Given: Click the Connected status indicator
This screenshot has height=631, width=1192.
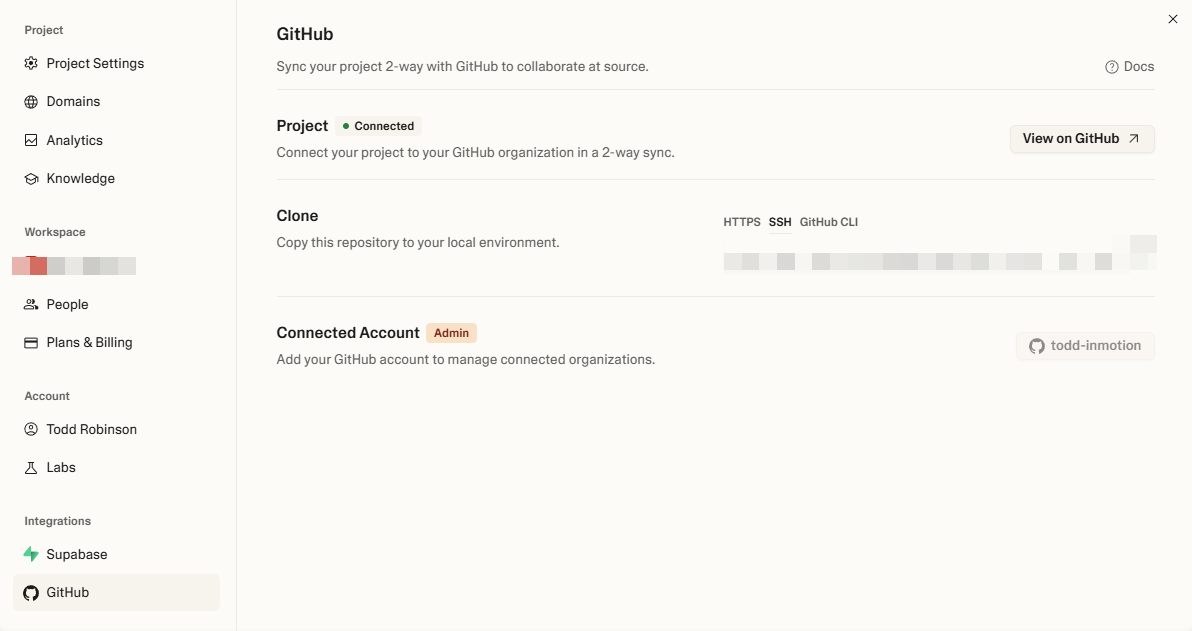Looking at the screenshot, I should (379, 125).
